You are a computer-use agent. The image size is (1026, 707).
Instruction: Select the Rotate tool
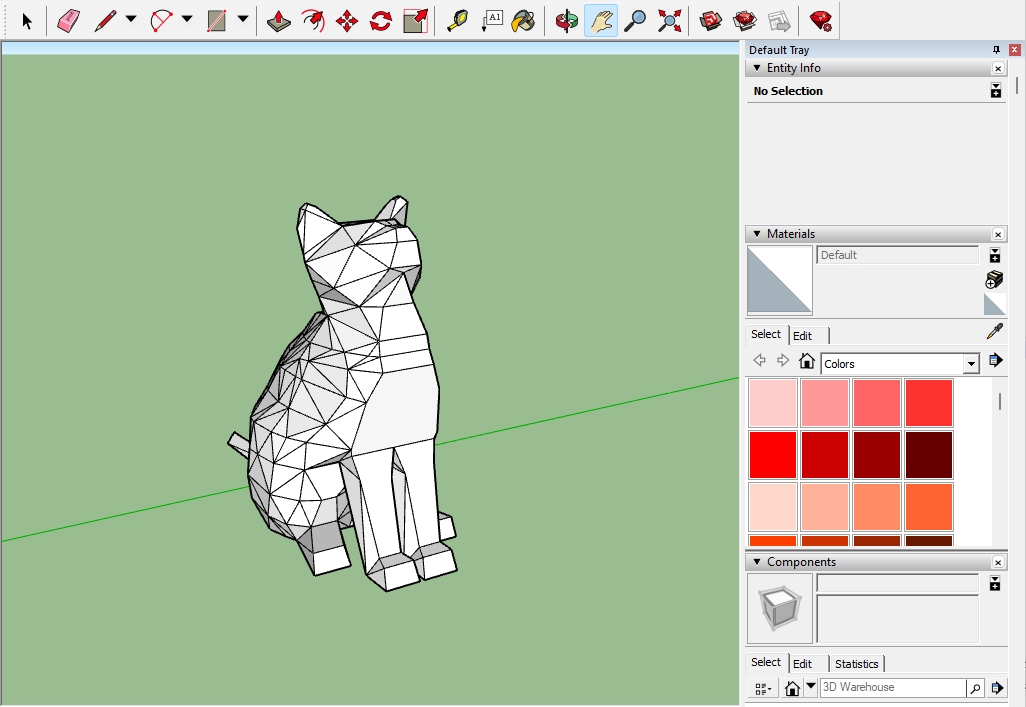pos(380,19)
